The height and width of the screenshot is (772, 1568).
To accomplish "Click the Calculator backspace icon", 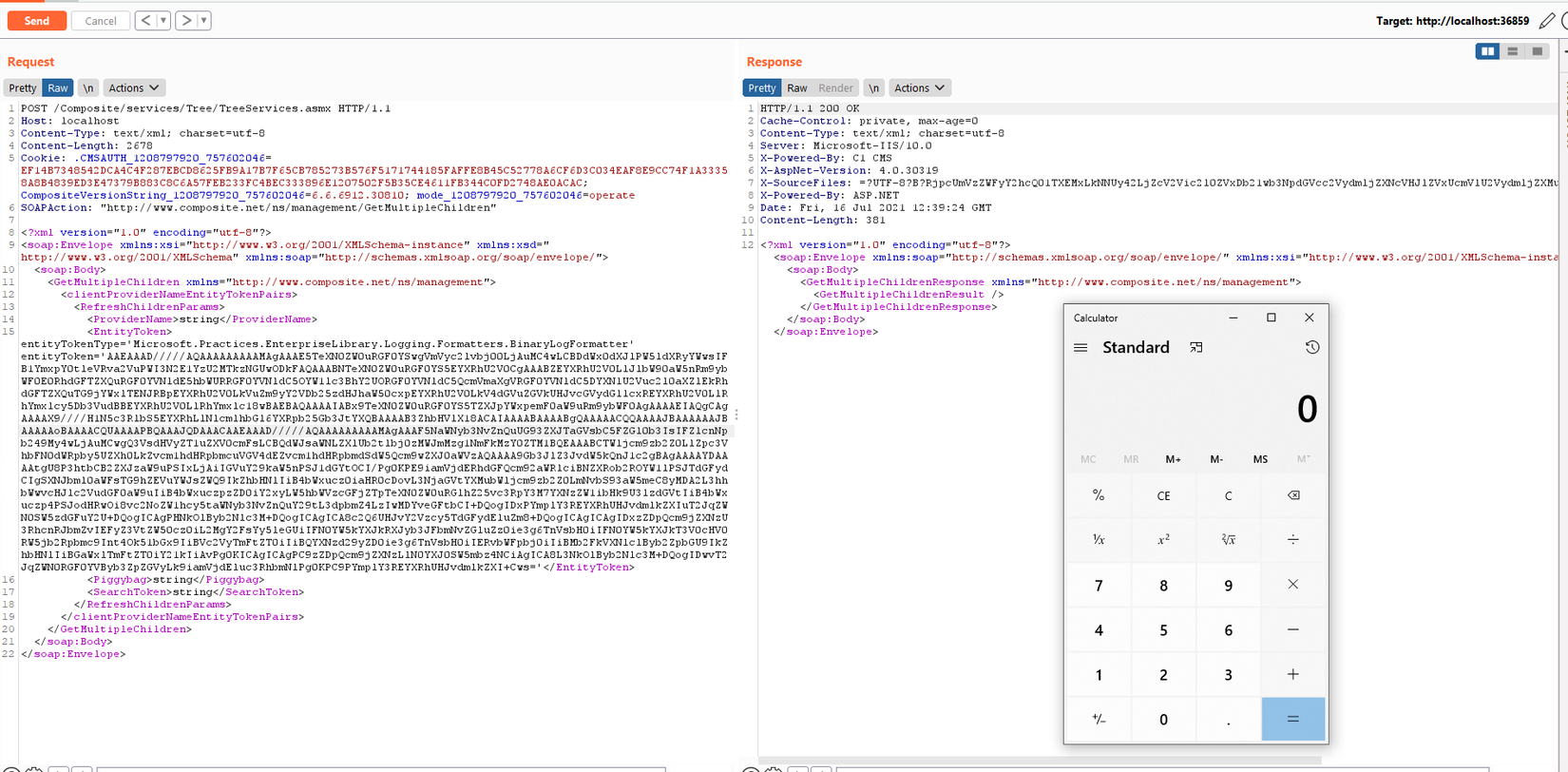I will (x=1293, y=495).
